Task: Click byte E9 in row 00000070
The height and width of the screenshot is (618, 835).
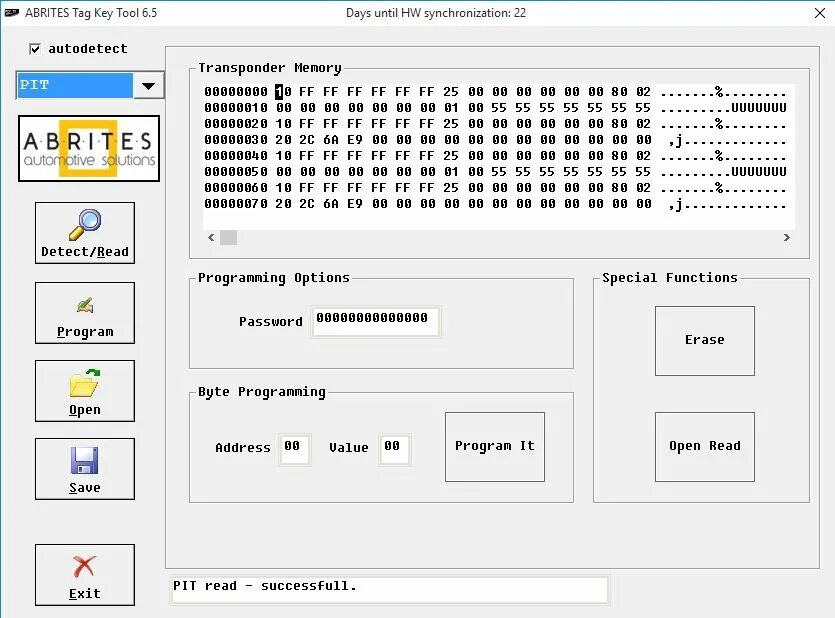Action: pos(355,204)
